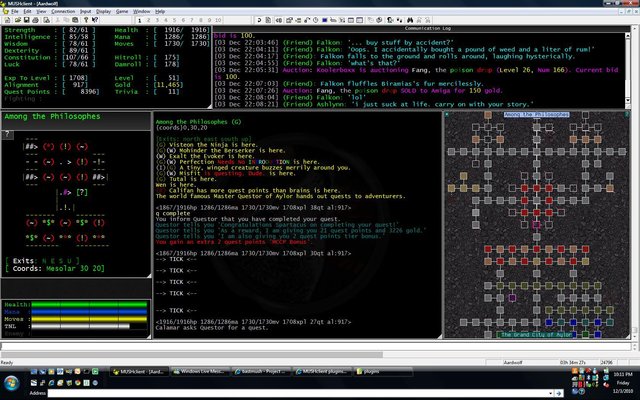
Task: Click the question mark Help toolbar icon
Action: coord(86,20)
